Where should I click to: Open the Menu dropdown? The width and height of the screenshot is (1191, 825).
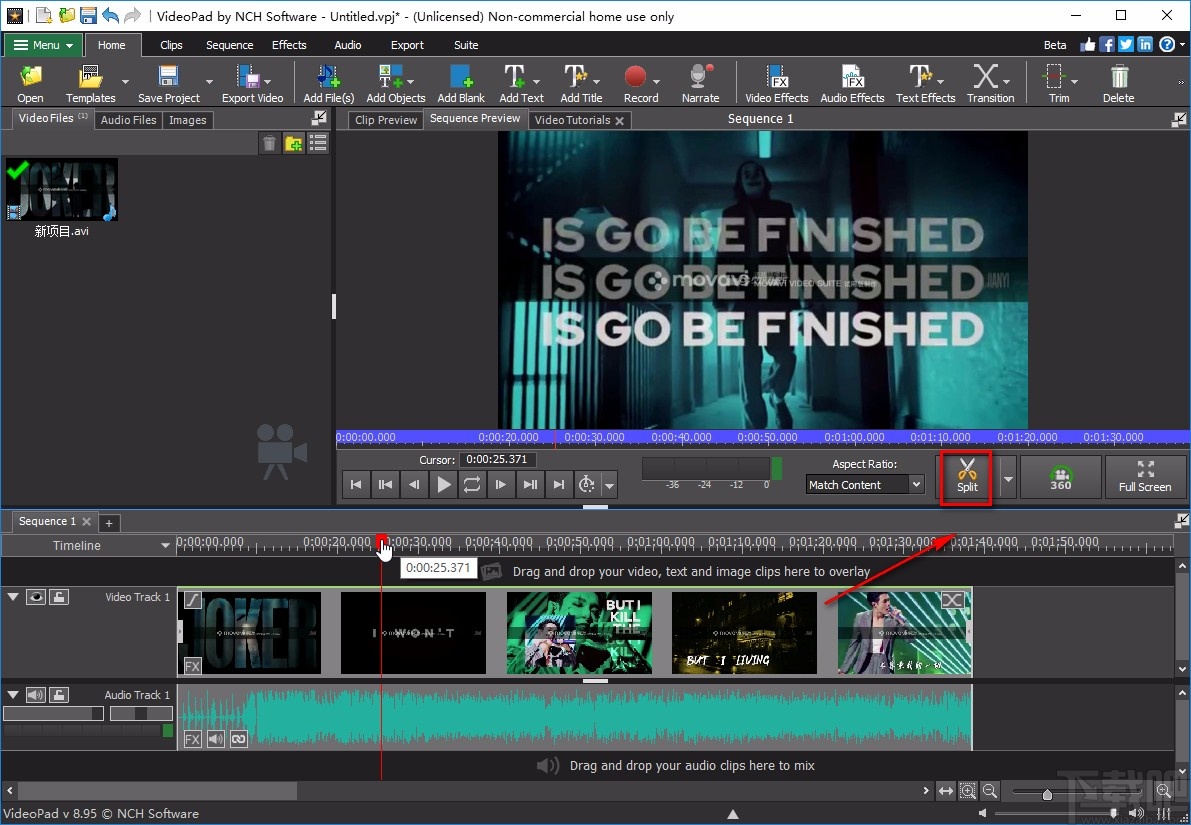pos(42,44)
